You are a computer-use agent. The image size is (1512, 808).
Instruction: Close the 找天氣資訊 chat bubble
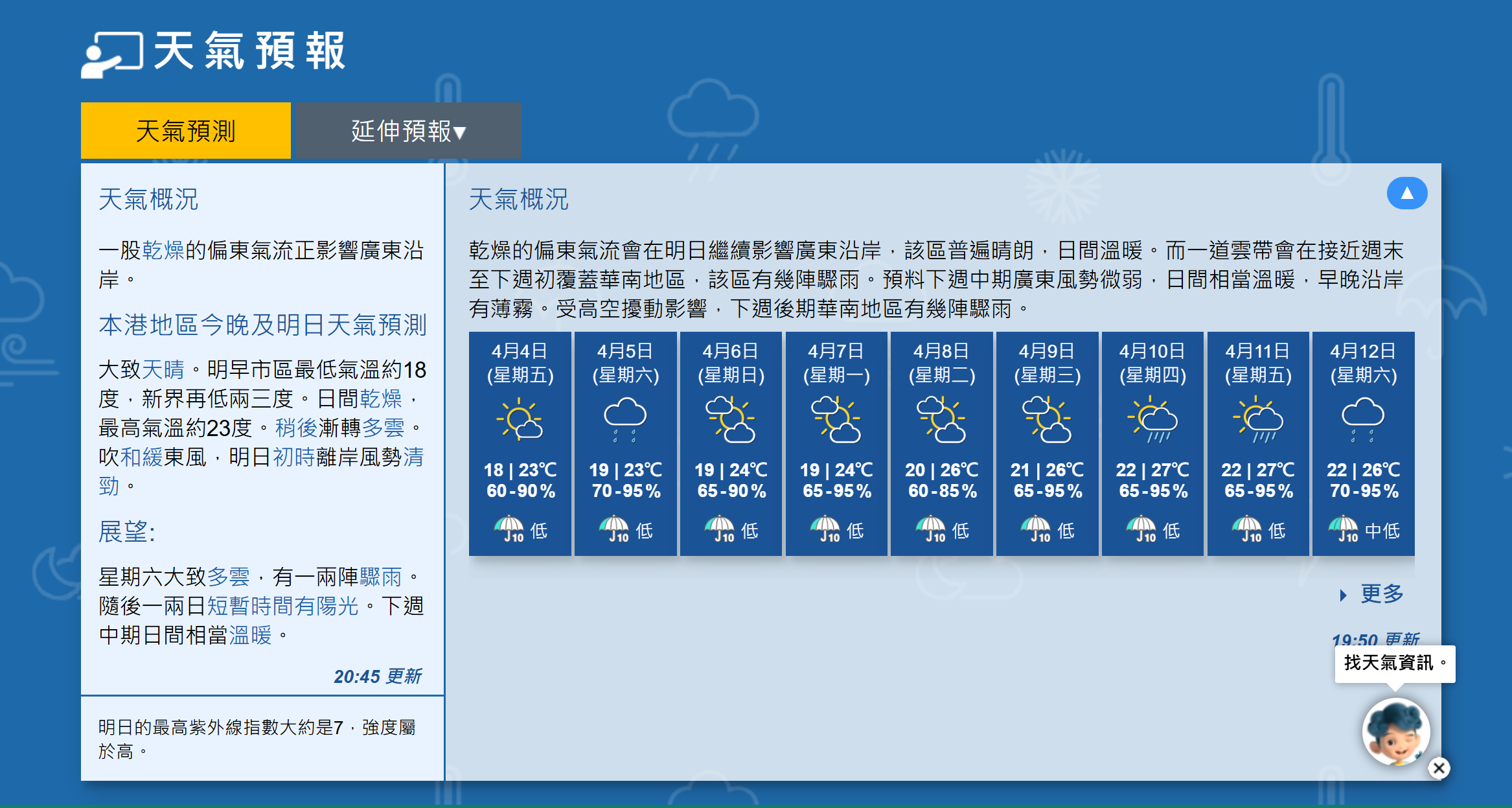1439,768
